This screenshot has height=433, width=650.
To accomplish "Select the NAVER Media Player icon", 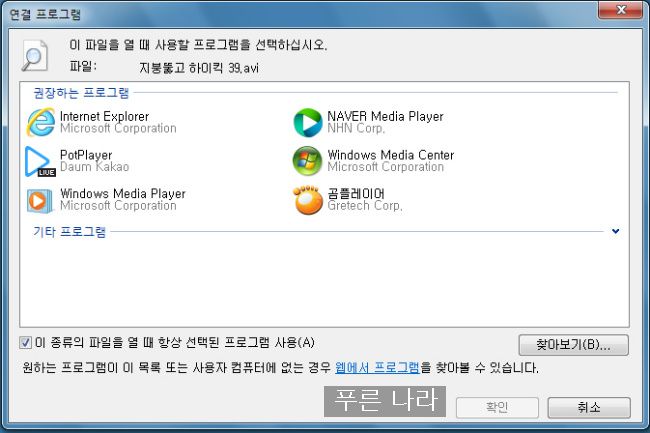I will (308, 122).
